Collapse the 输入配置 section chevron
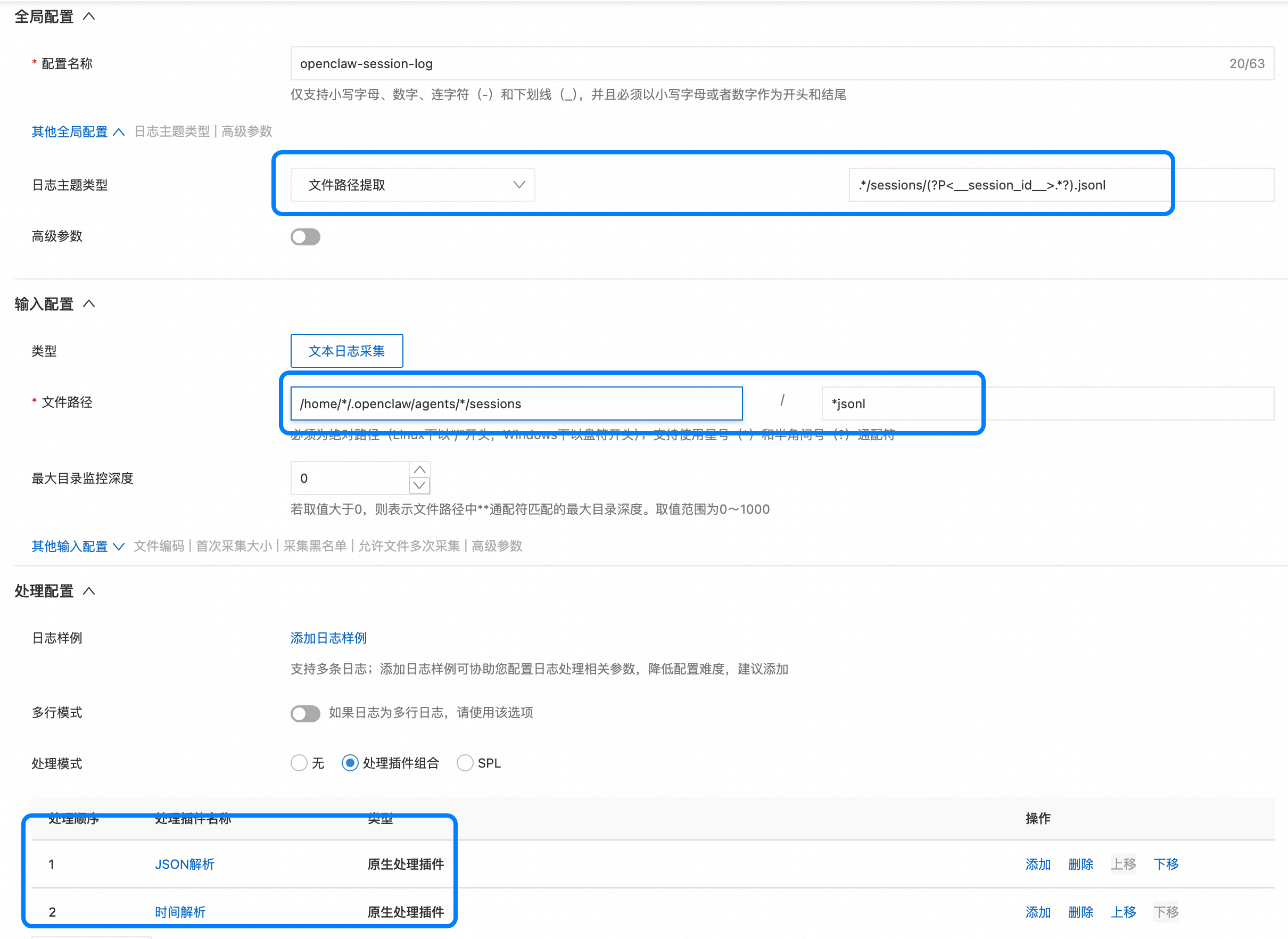The width and height of the screenshot is (1288, 939). [x=89, y=304]
